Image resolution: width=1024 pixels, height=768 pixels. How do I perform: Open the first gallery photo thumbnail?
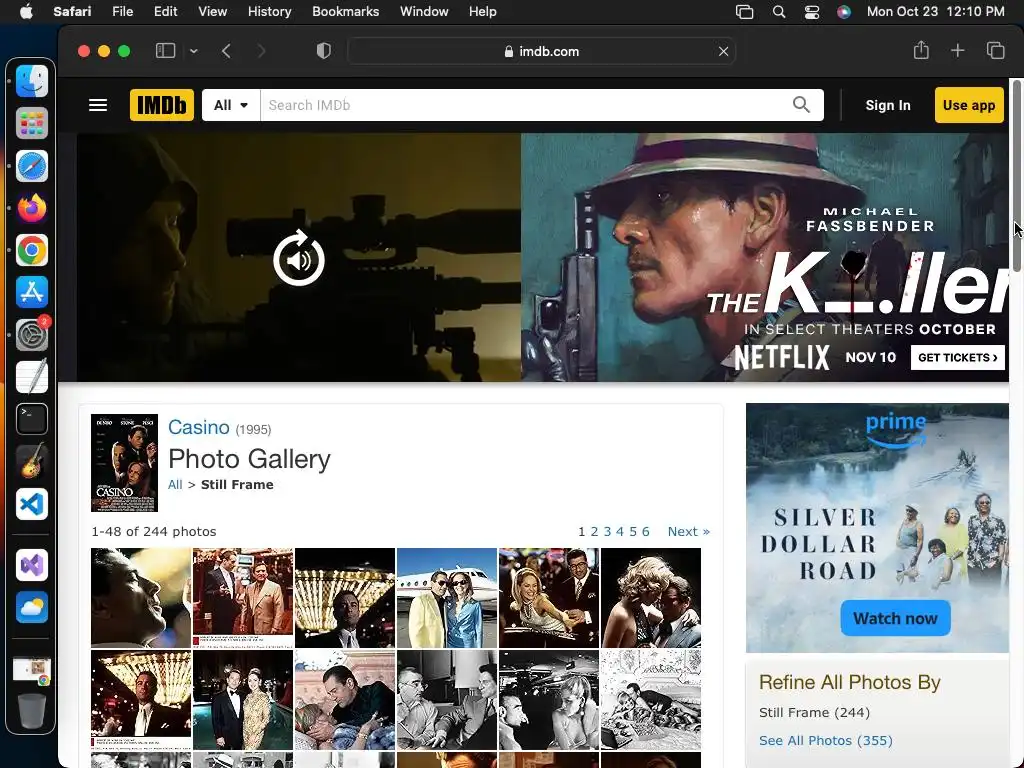(141, 598)
